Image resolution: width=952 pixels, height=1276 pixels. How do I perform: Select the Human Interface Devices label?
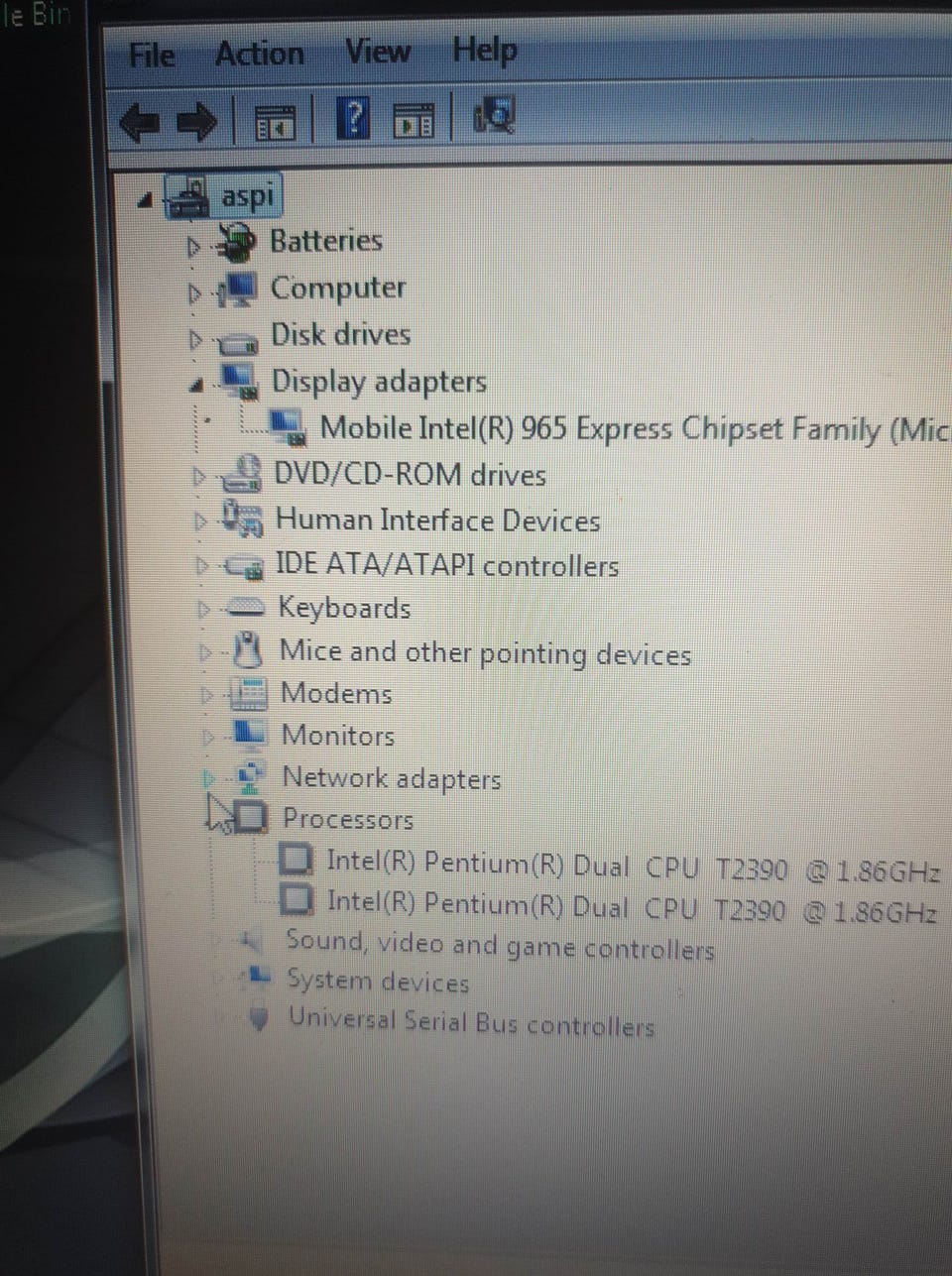point(438,521)
